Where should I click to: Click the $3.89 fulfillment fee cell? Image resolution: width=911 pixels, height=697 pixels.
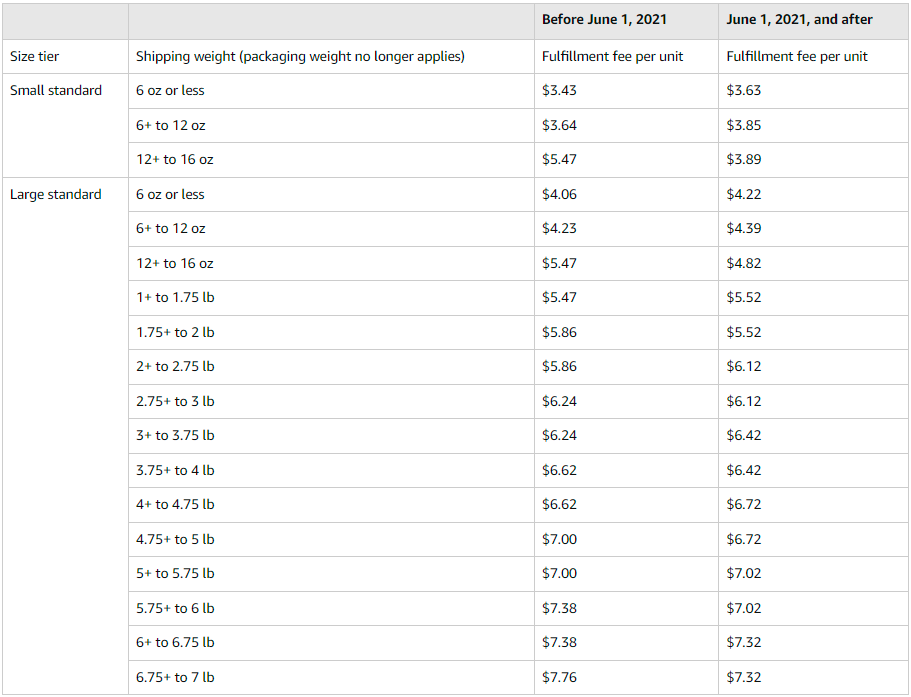[813, 160]
